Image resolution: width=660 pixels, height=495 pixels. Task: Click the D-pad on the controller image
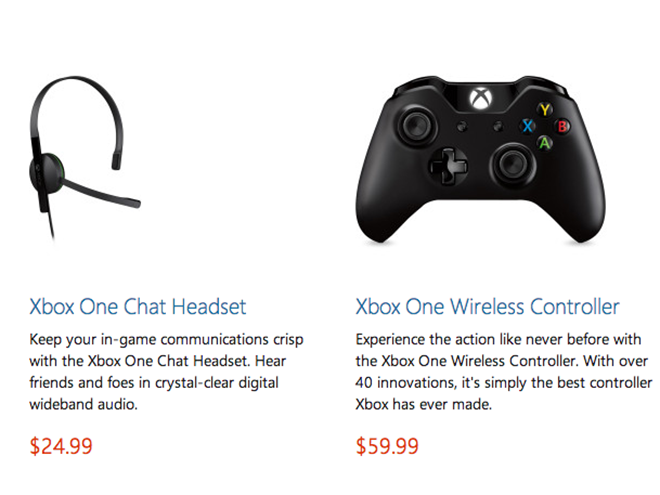[443, 163]
